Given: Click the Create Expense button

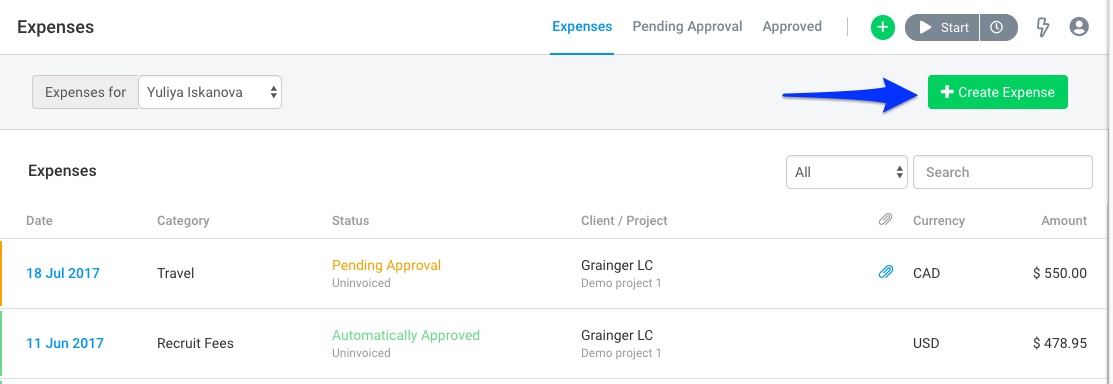Looking at the screenshot, I should click(997, 92).
